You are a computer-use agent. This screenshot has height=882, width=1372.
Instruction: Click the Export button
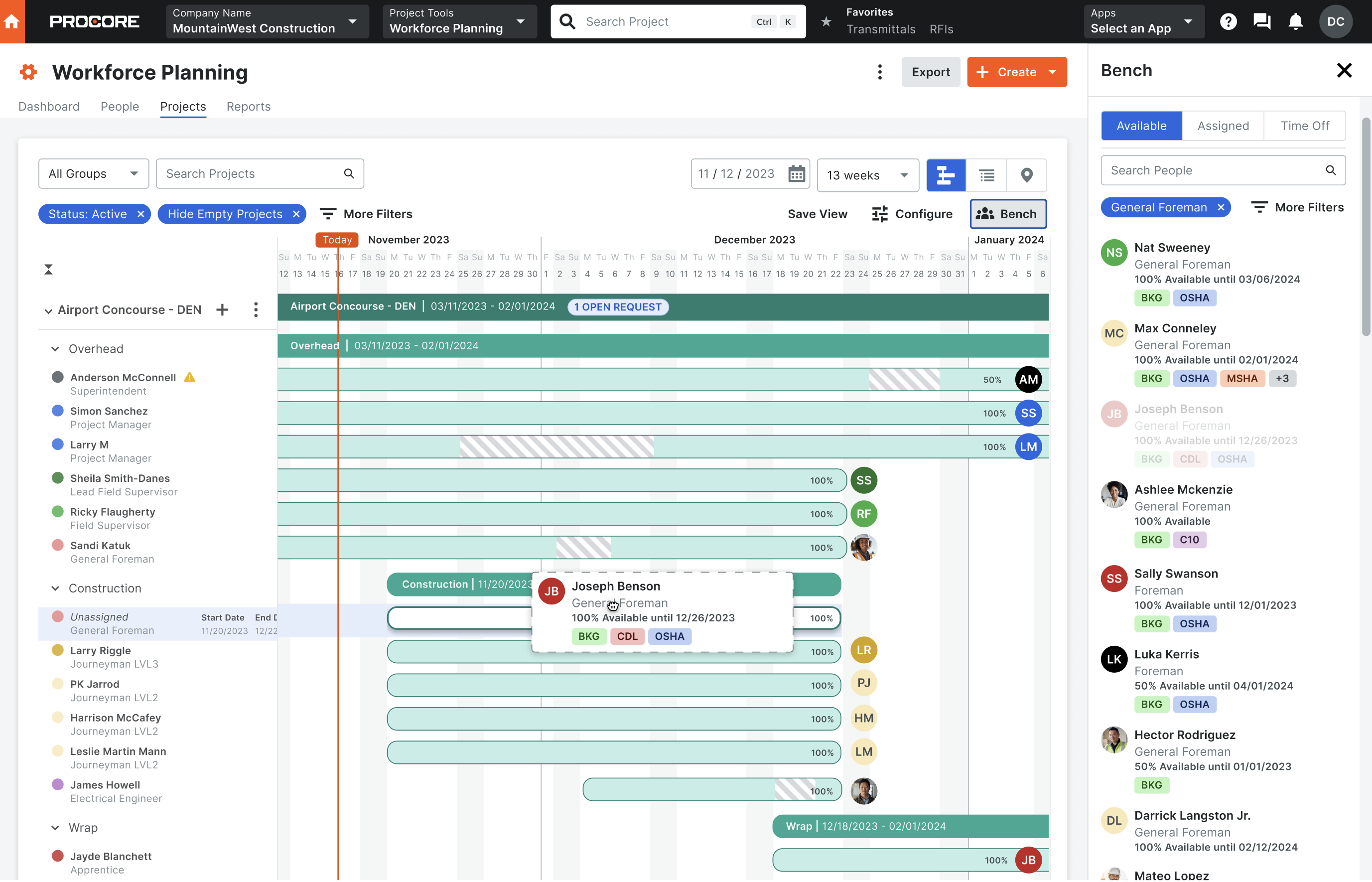930,72
